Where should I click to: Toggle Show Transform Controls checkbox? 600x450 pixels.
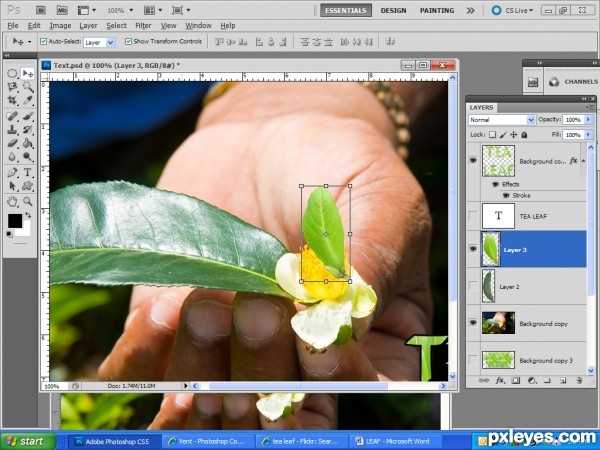click(x=129, y=41)
